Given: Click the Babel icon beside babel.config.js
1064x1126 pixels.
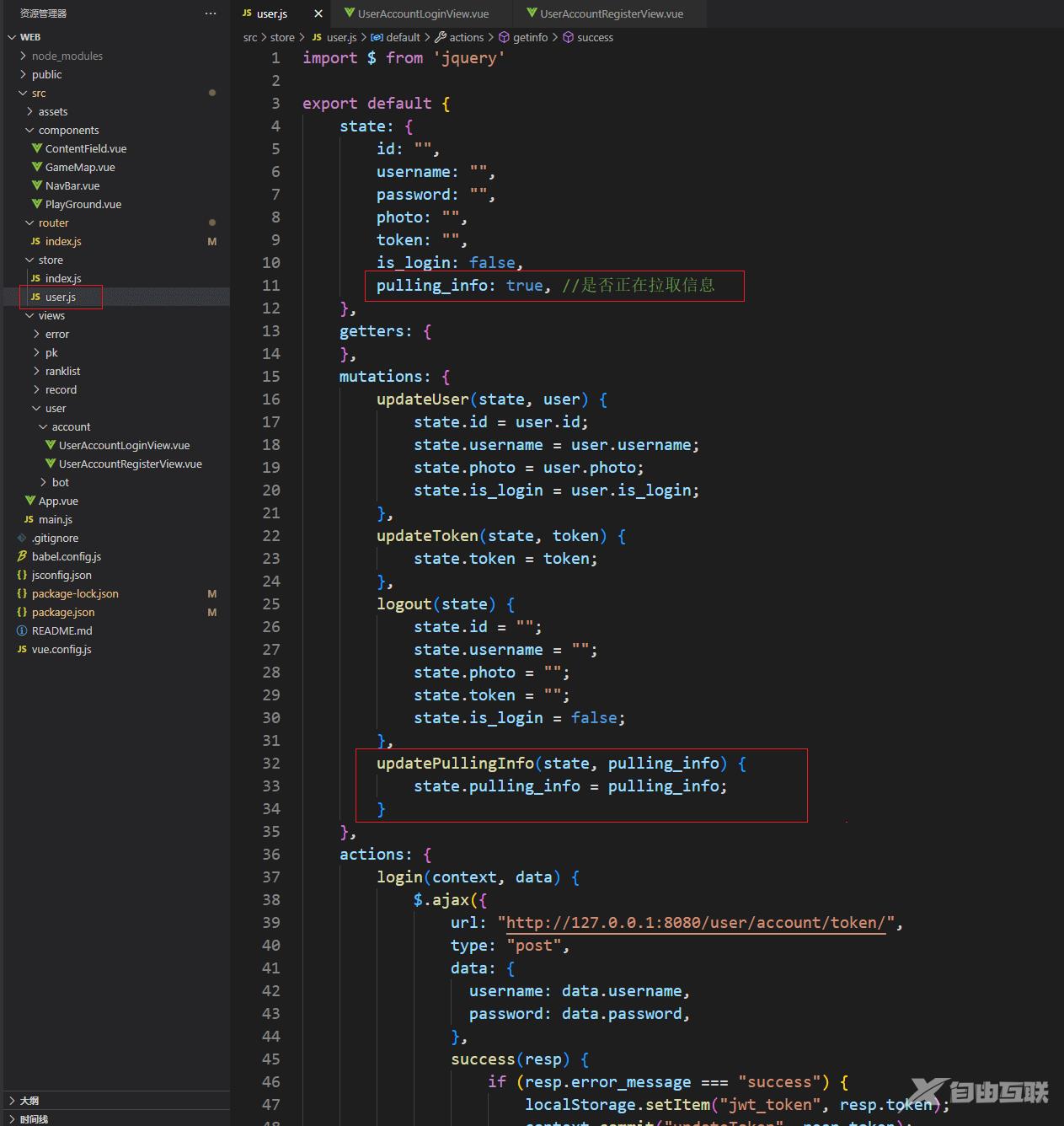Looking at the screenshot, I should (22, 556).
